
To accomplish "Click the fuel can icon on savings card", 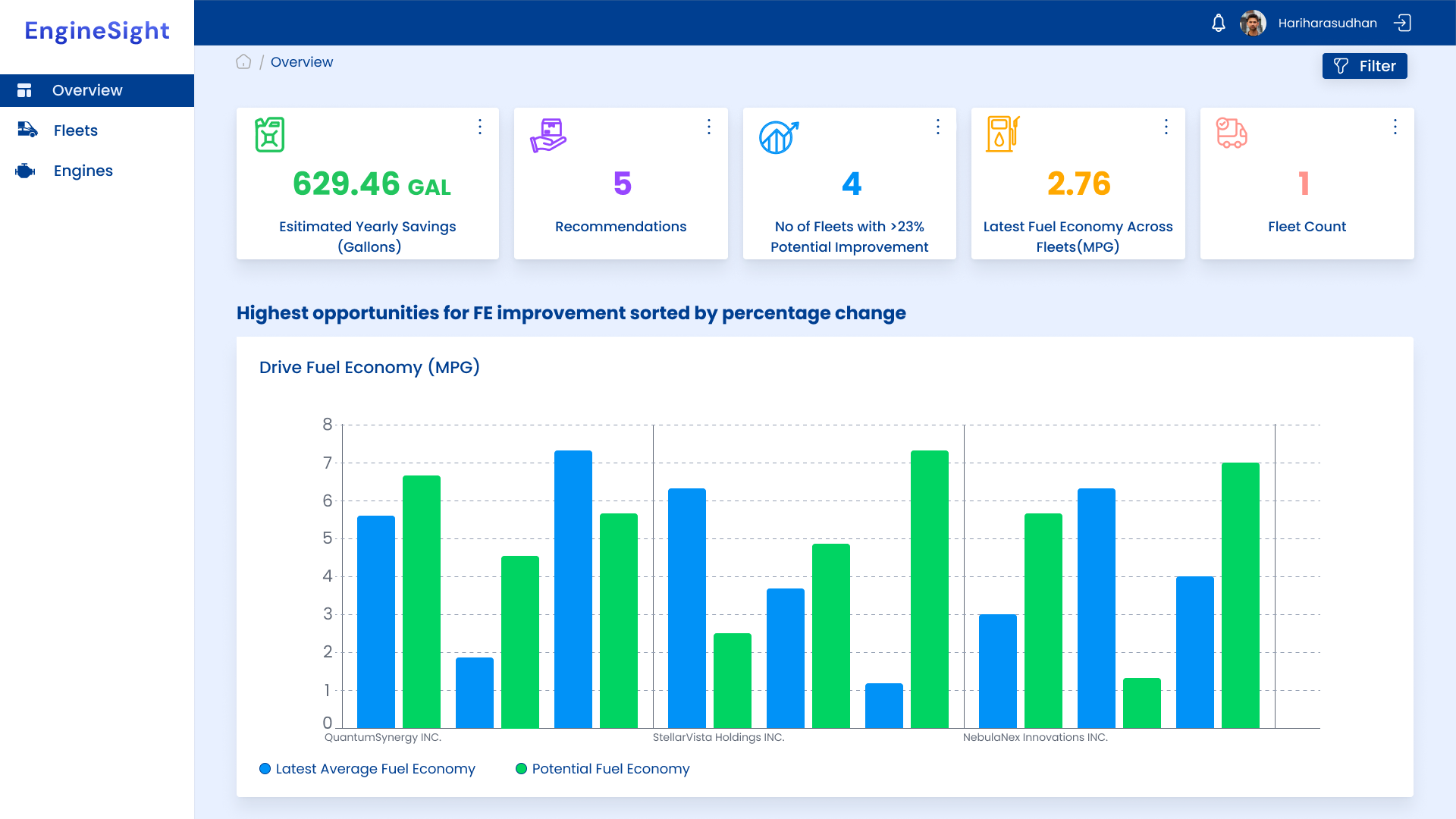I will [x=270, y=134].
